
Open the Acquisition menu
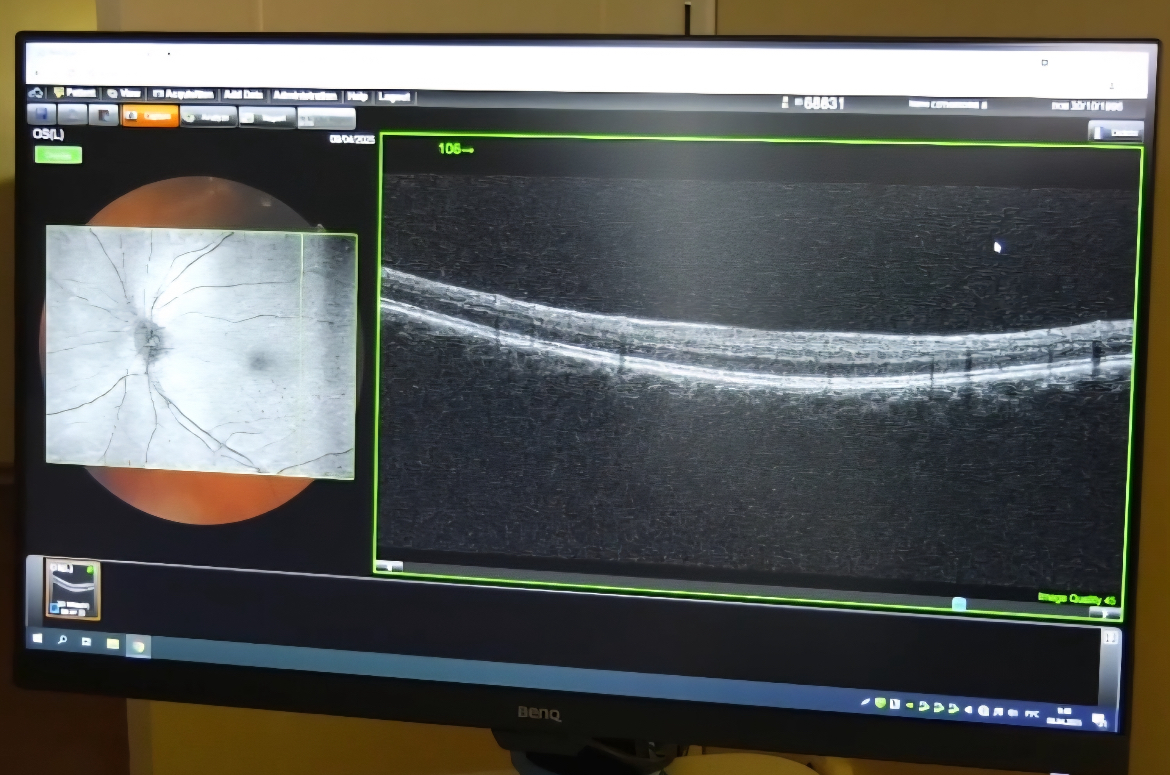183,94
